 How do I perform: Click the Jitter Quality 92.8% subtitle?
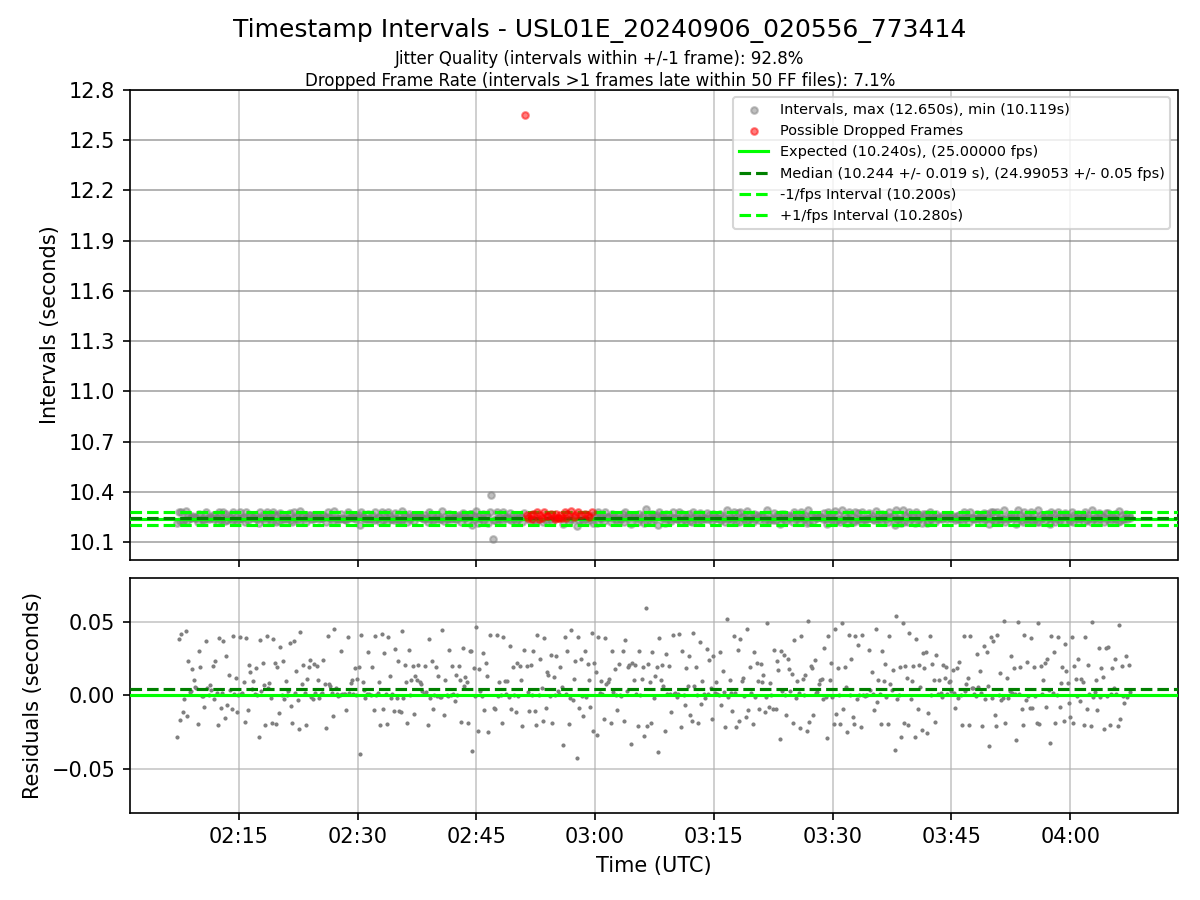[x=599, y=58]
